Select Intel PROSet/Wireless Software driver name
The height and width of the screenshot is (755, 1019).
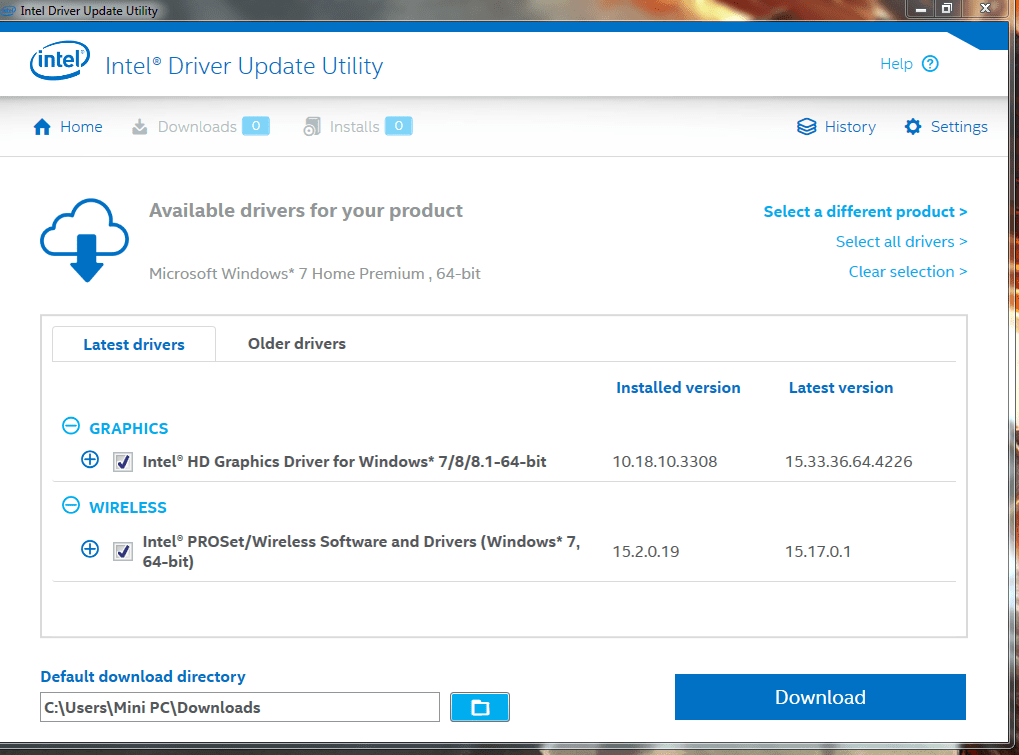pyautogui.click(x=361, y=552)
